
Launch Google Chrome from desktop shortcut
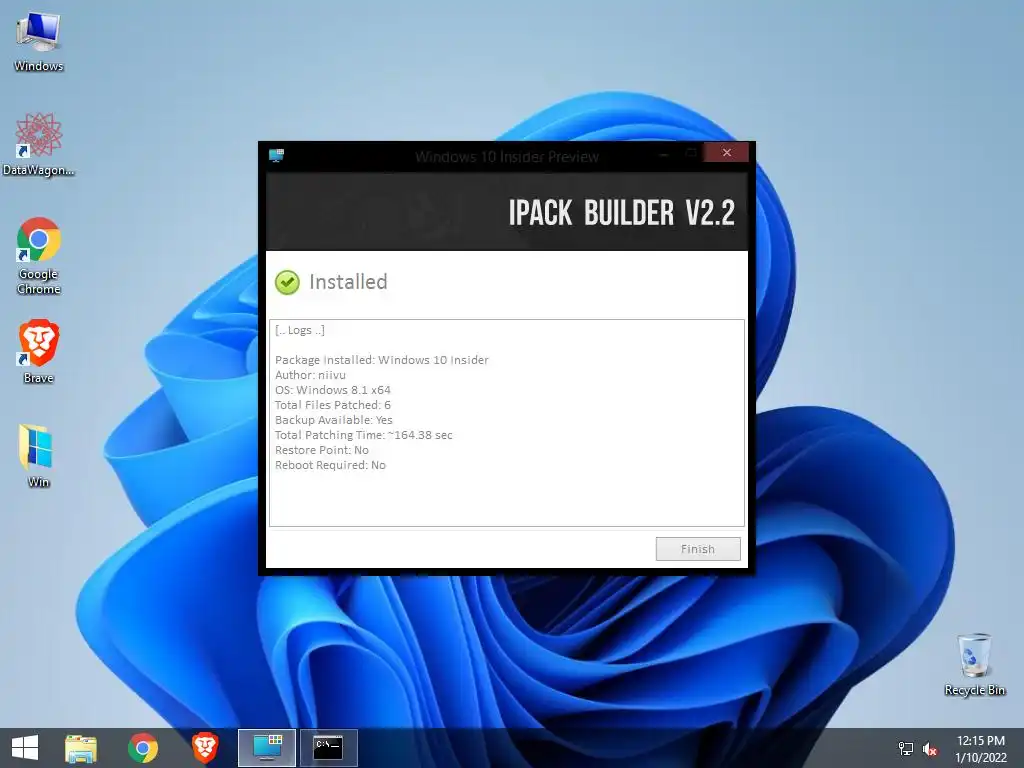39,256
